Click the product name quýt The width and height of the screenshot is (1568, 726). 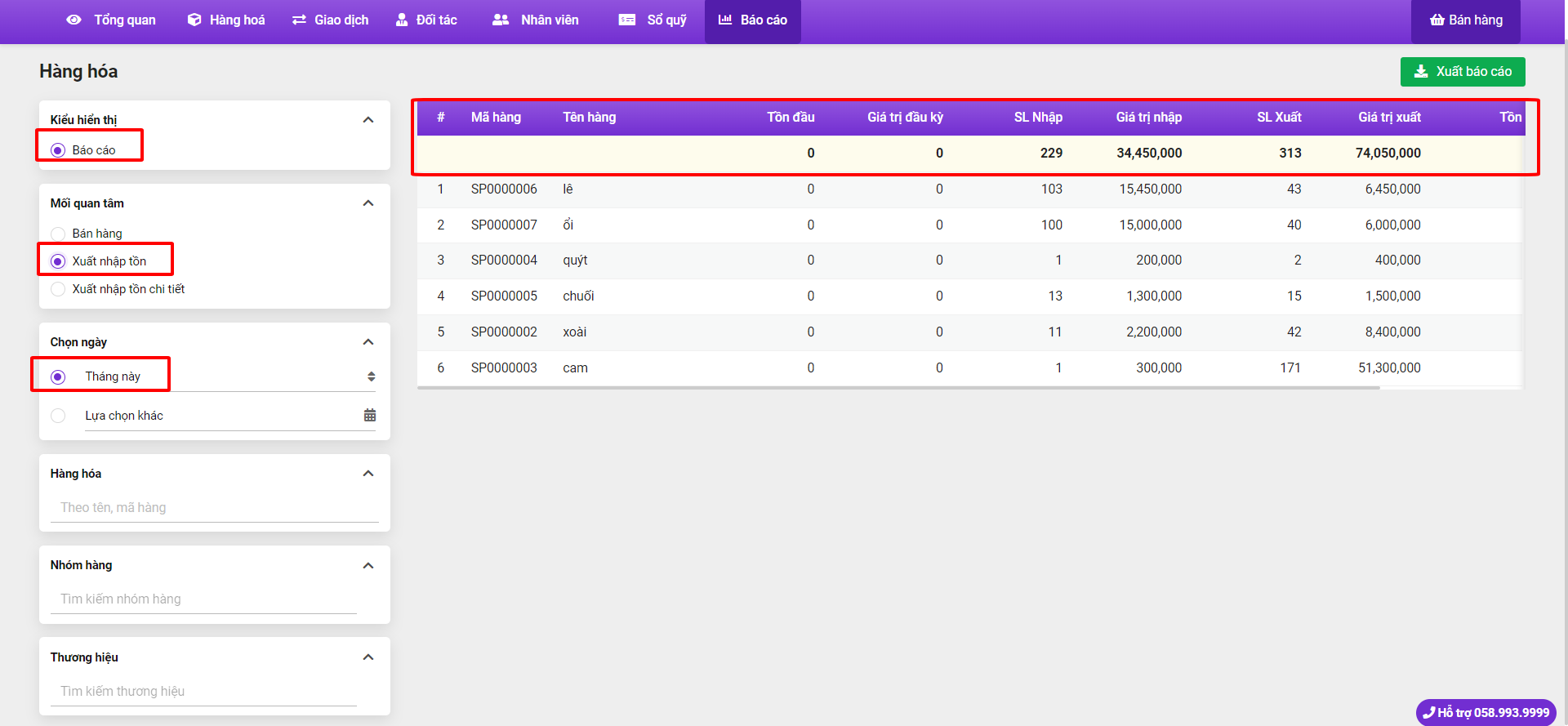[x=575, y=261]
